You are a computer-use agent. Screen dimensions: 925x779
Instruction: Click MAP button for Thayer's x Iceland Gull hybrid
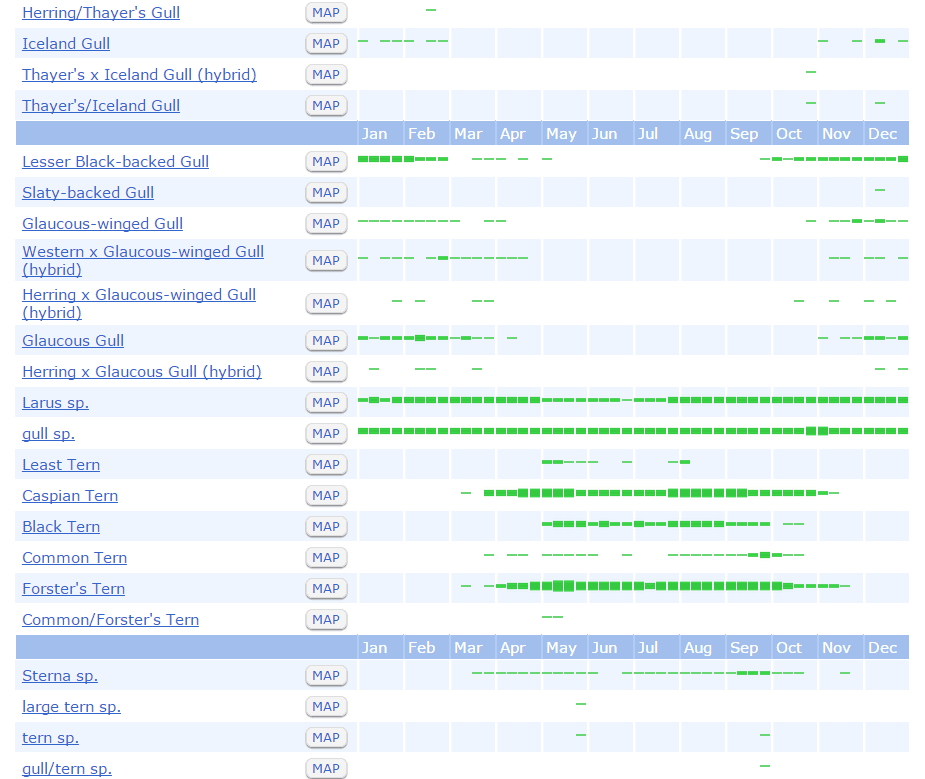pyautogui.click(x=326, y=75)
